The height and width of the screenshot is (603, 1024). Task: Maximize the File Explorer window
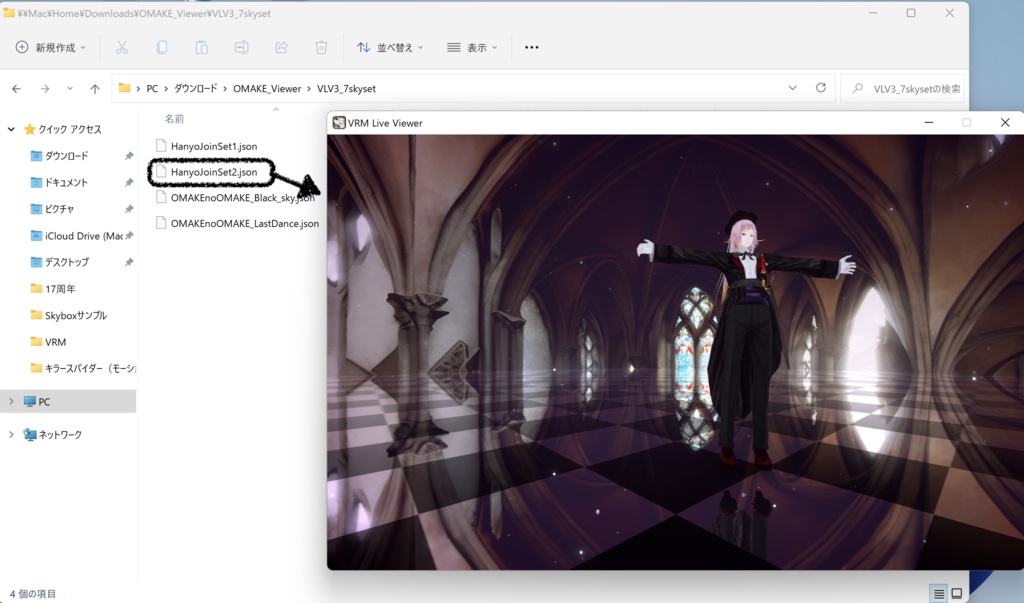pos(911,13)
